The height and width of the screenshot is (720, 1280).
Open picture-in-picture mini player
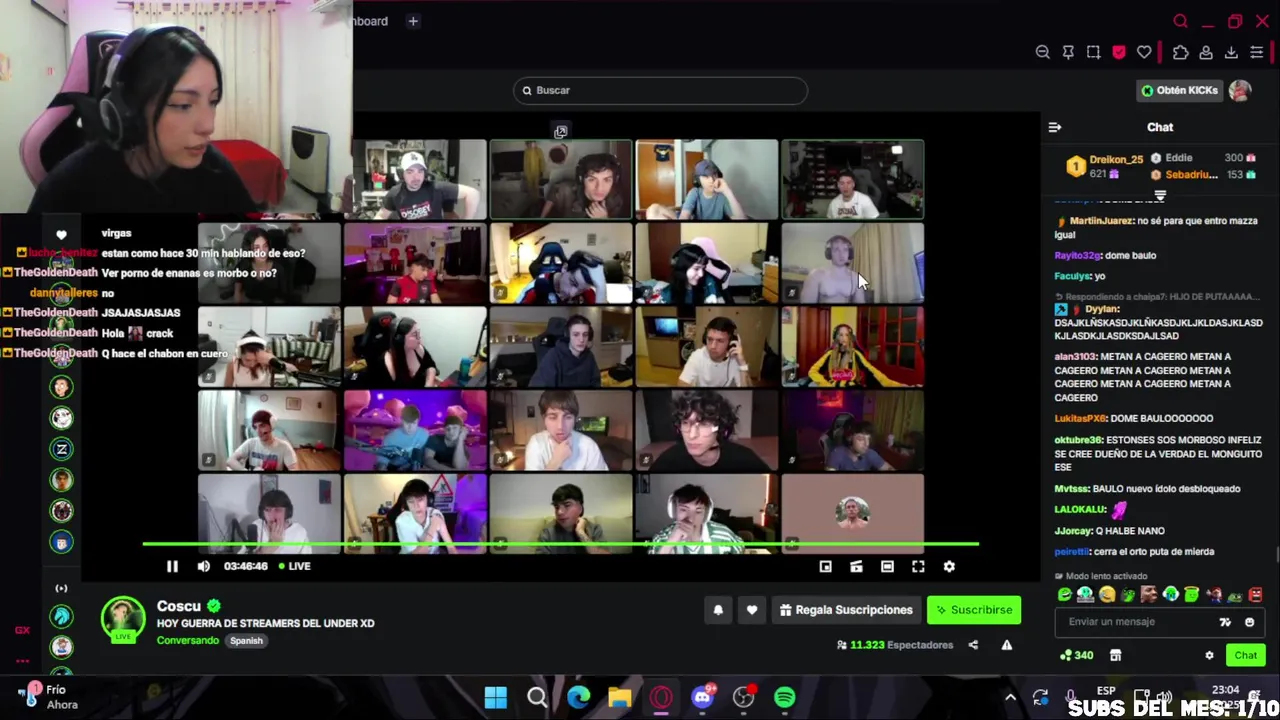tap(825, 567)
